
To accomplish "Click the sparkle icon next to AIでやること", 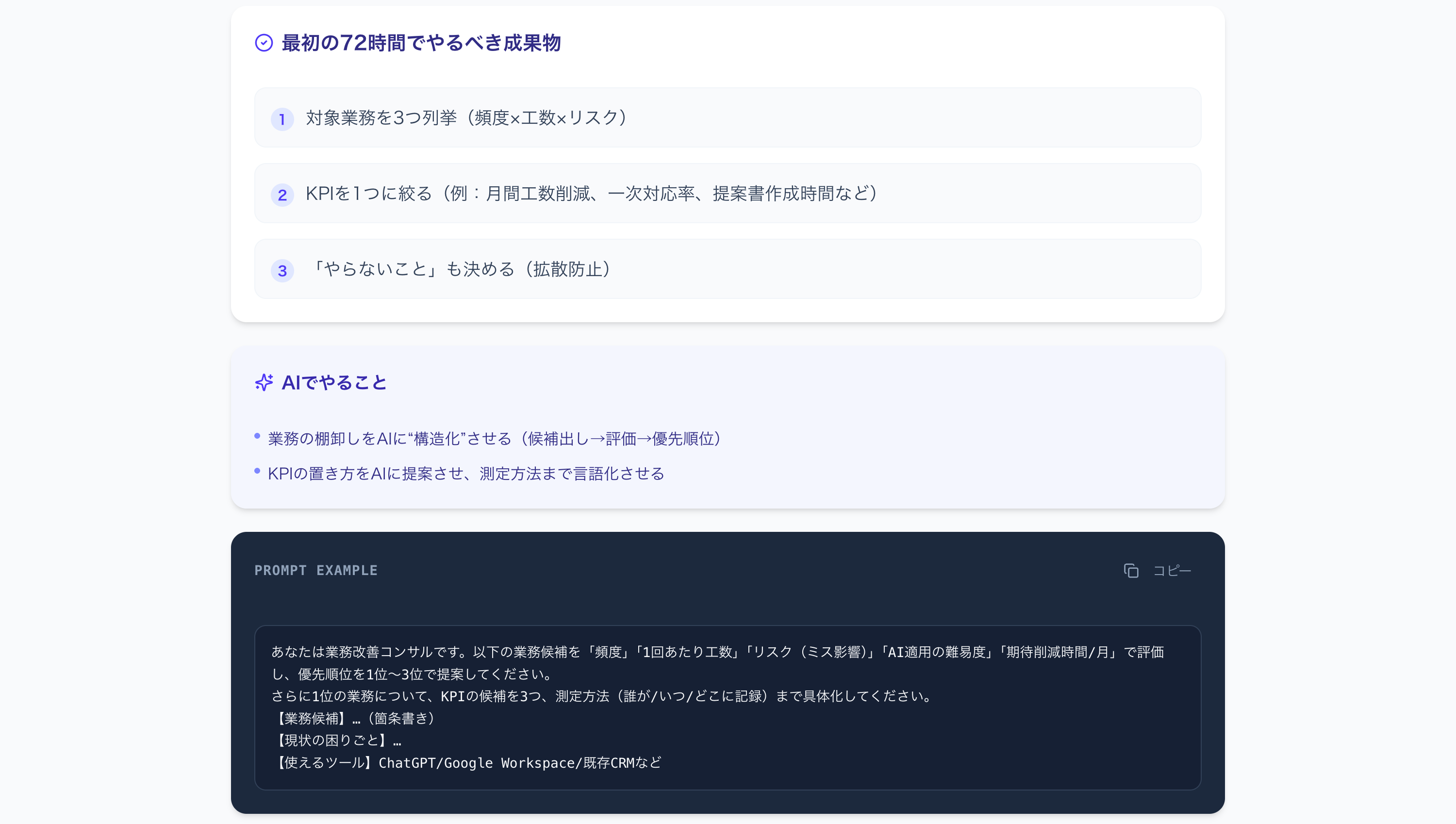I will [264, 382].
